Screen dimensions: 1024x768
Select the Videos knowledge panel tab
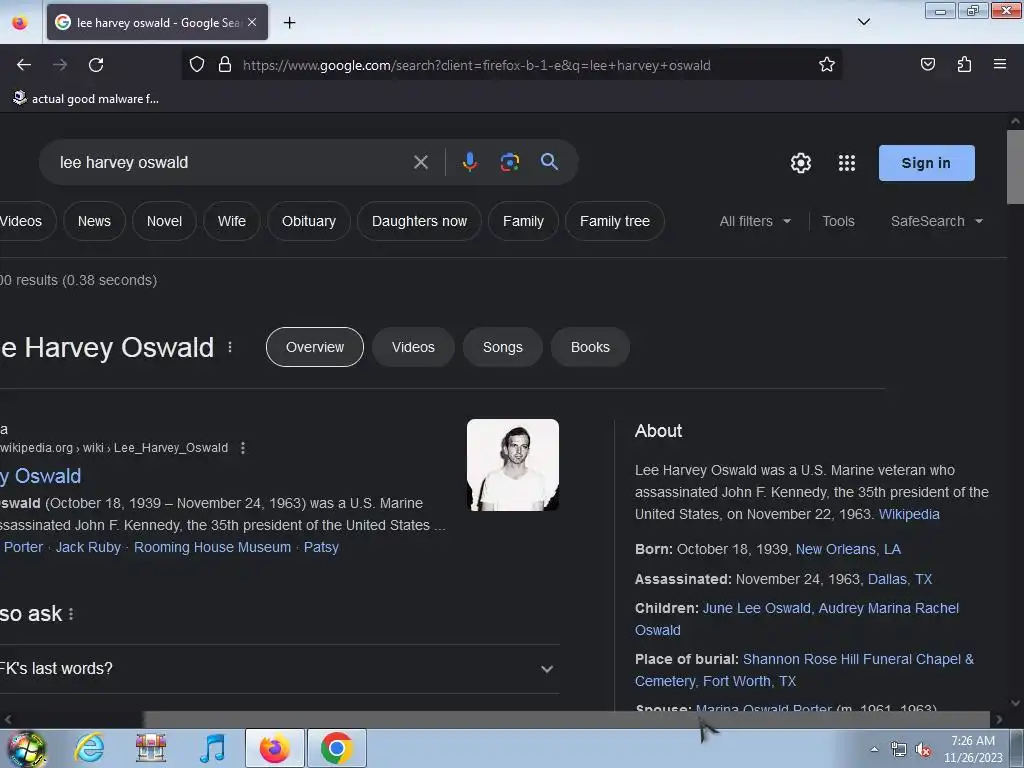(x=413, y=347)
